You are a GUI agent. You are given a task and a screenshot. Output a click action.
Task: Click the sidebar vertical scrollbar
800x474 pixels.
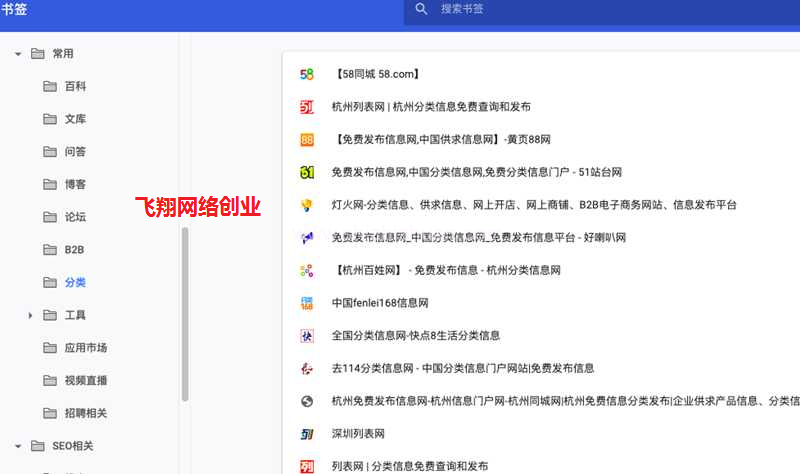click(x=185, y=314)
